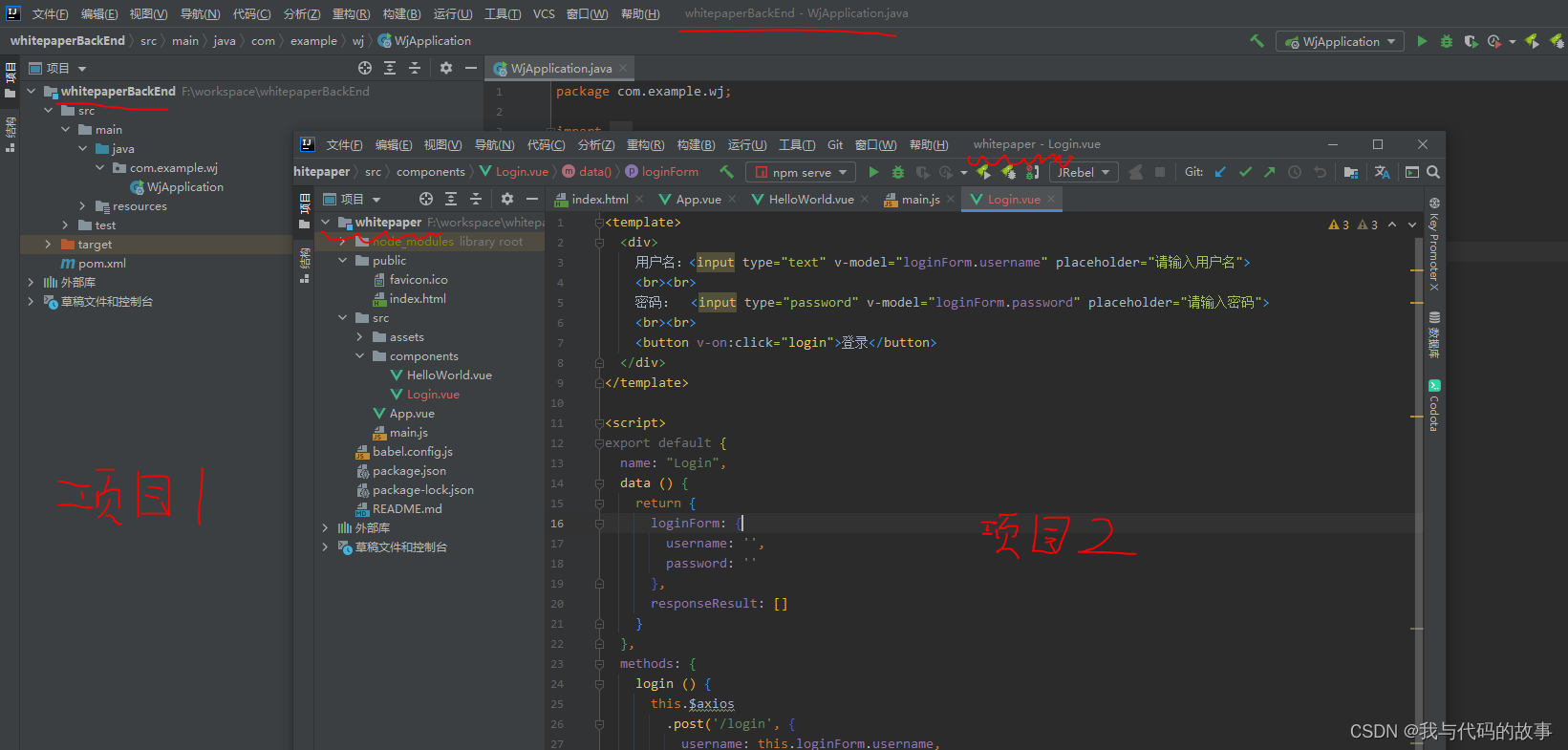Hide whitepaper project panel with minus icon

532,199
